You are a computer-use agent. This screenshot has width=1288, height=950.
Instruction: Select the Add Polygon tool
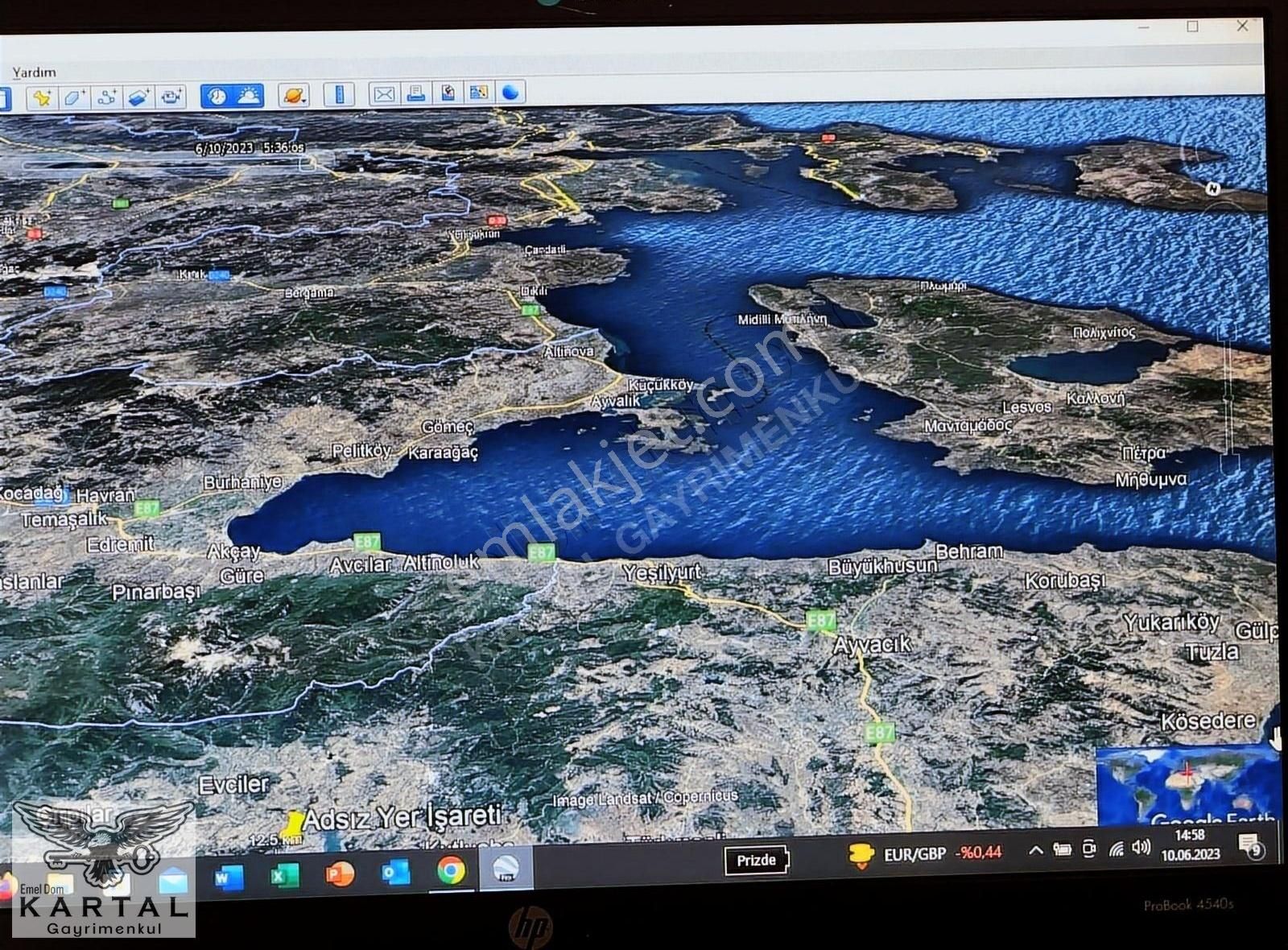point(74,97)
